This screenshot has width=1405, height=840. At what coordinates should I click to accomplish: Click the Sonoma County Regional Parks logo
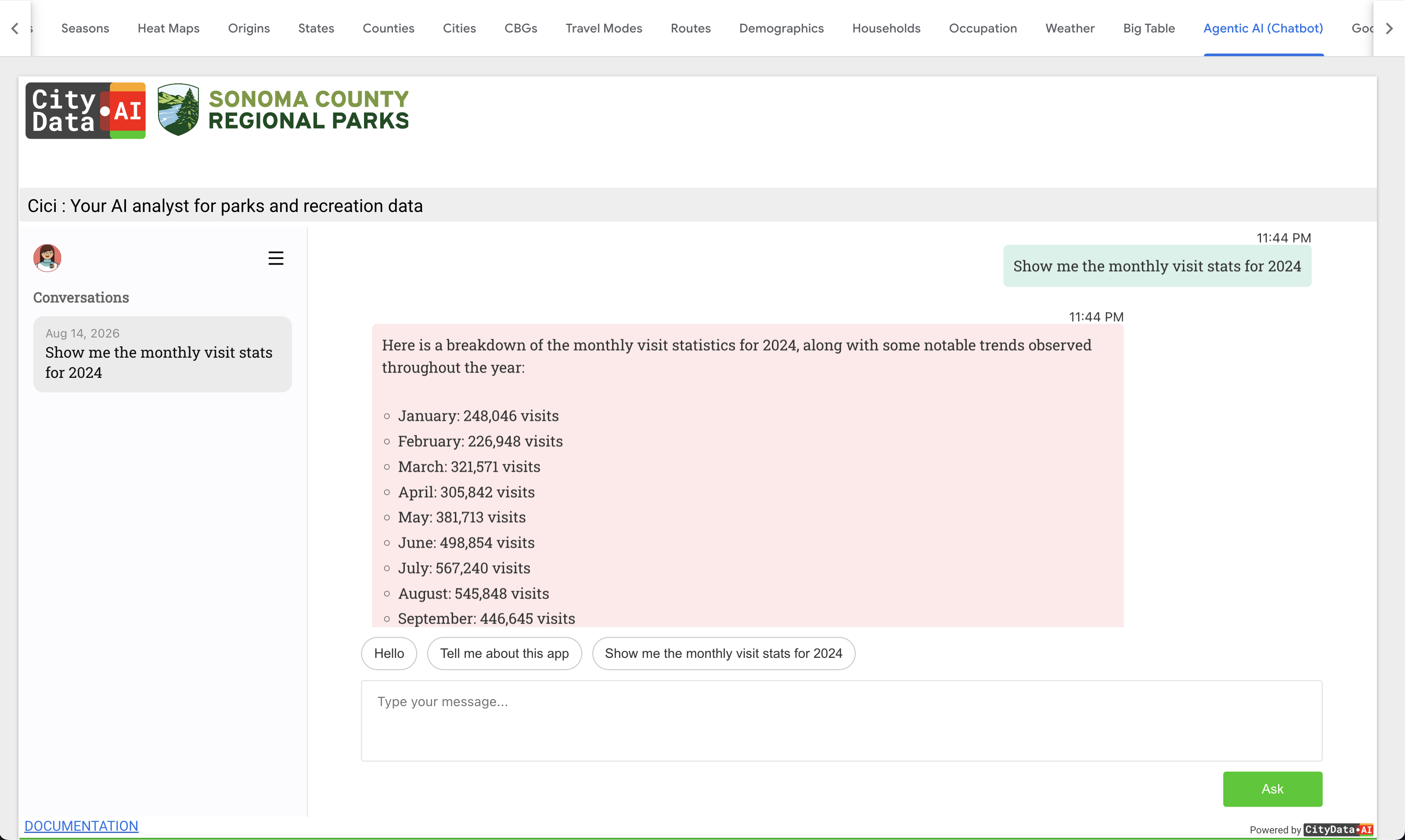tap(283, 110)
